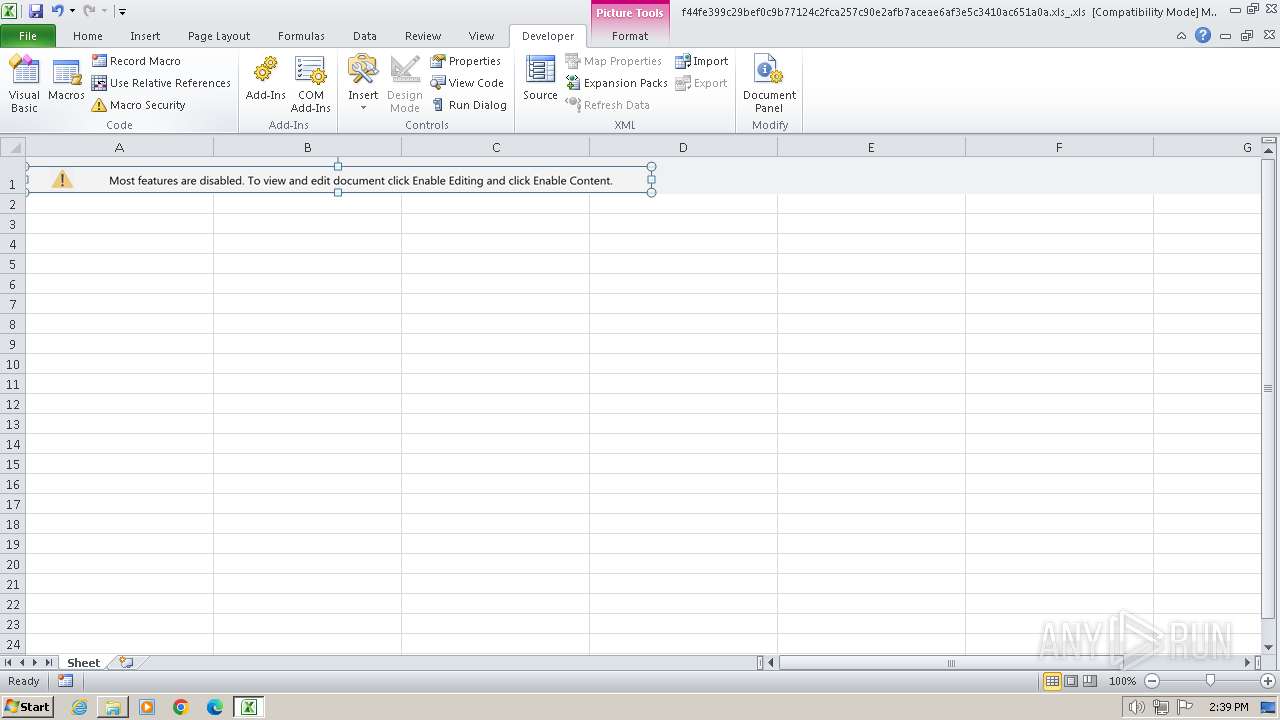Switch to the Formulas tab

(301, 36)
